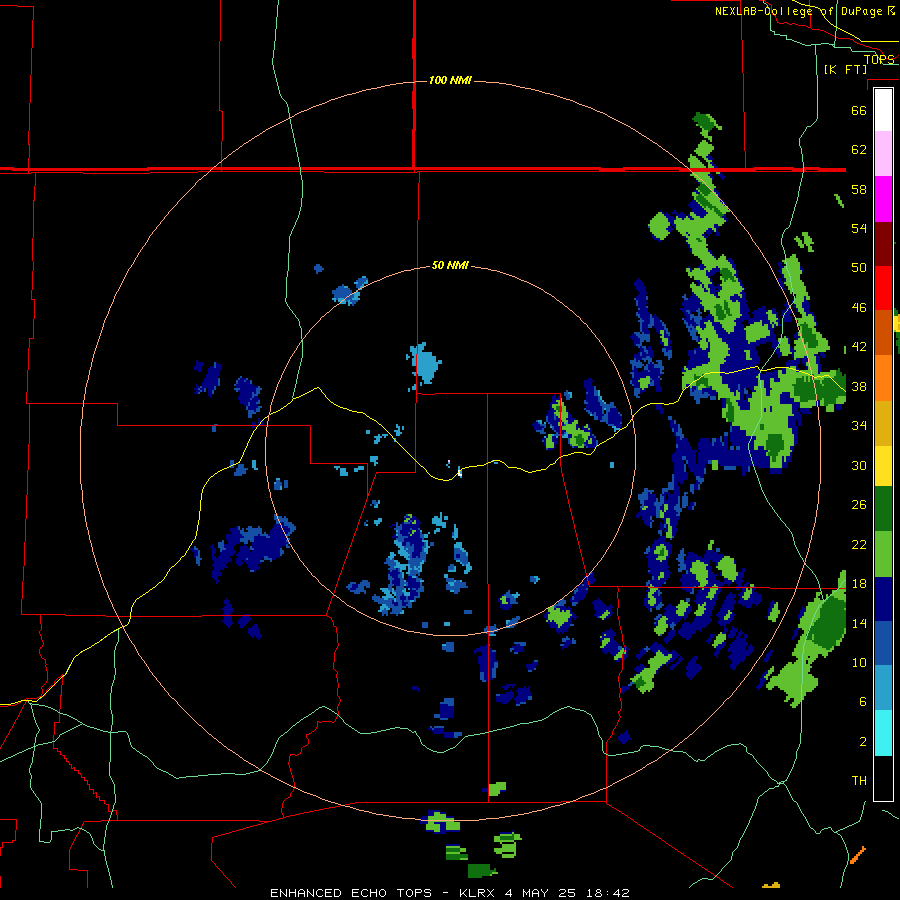Pick the yellow legend swatch near 30
This screenshot has width=900, height=900.
[x=883, y=465]
